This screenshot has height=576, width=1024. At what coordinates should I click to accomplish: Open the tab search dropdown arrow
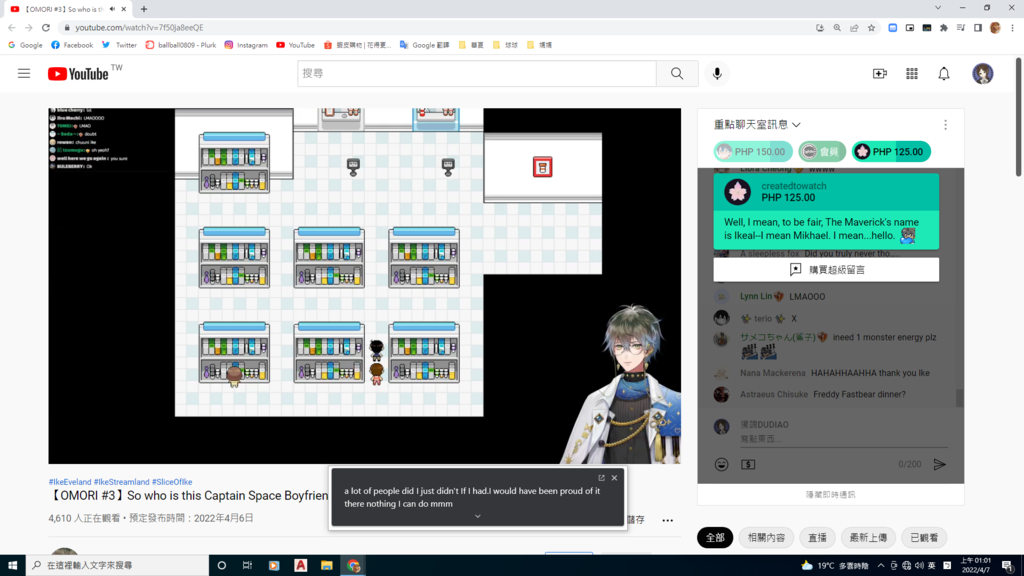click(938, 8)
